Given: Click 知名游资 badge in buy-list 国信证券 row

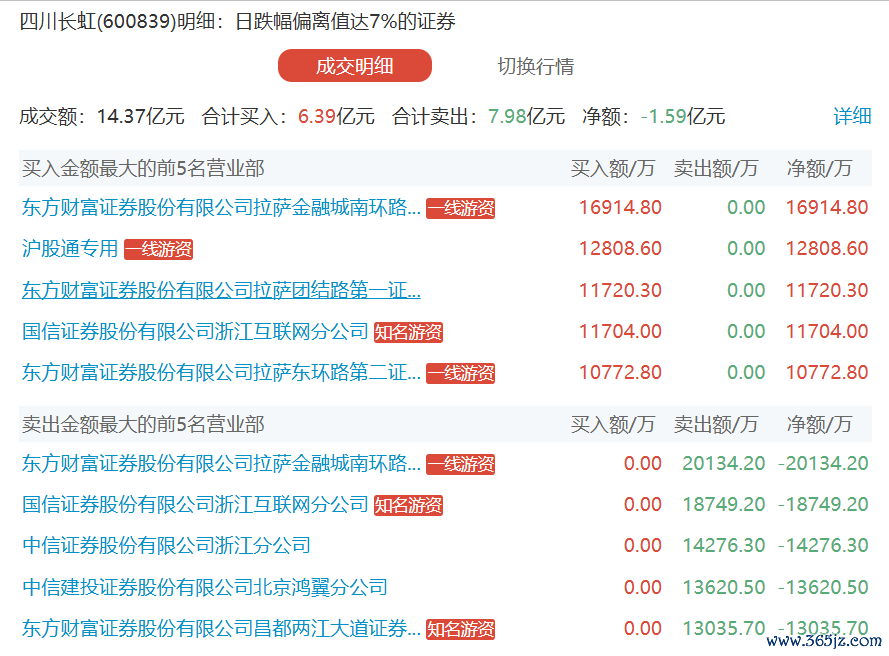Looking at the screenshot, I should [408, 332].
